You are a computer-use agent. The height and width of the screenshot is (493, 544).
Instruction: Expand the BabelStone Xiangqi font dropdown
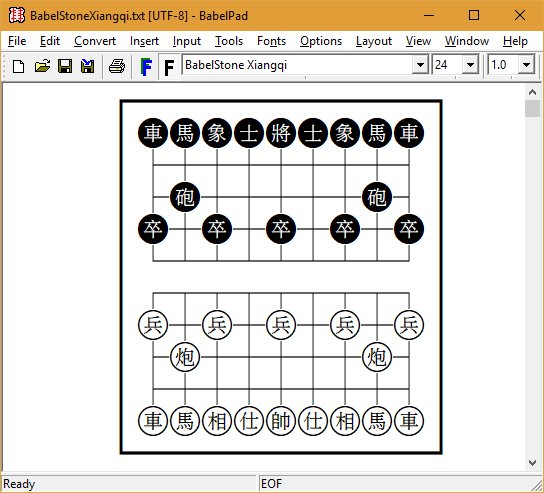pos(420,65)
